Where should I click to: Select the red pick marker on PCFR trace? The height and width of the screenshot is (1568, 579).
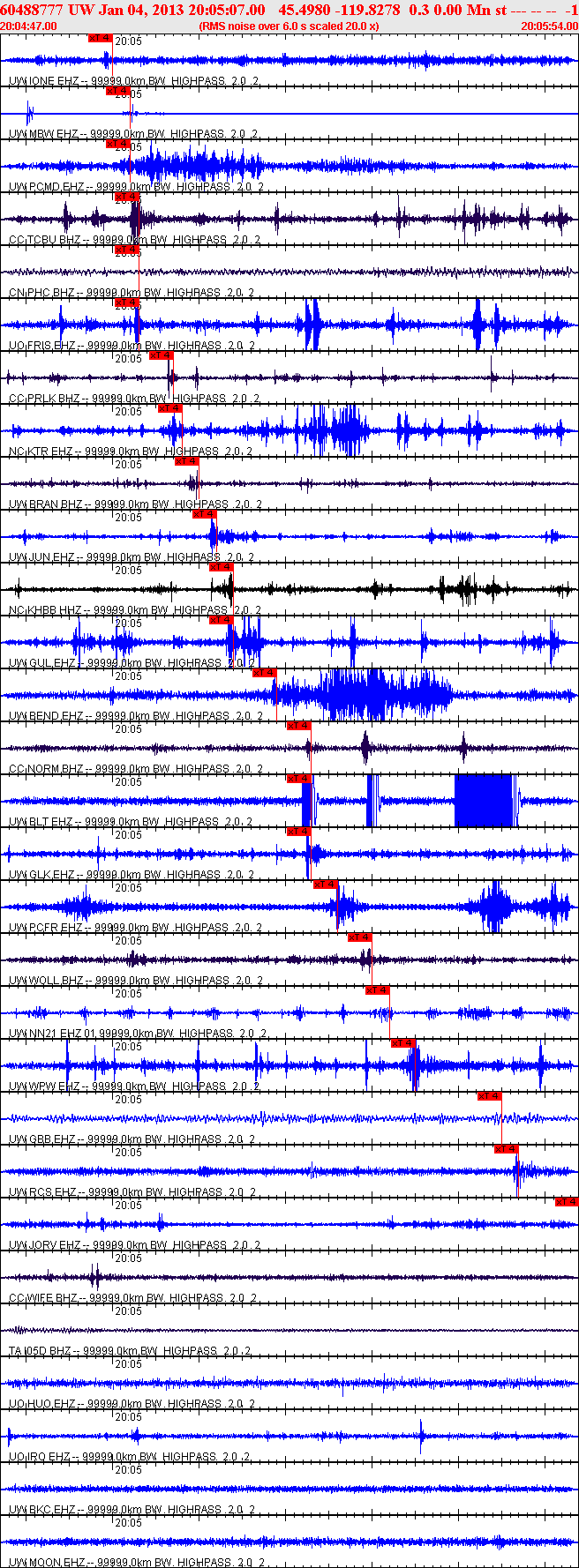pyautogui.click(x=326, y=885)
